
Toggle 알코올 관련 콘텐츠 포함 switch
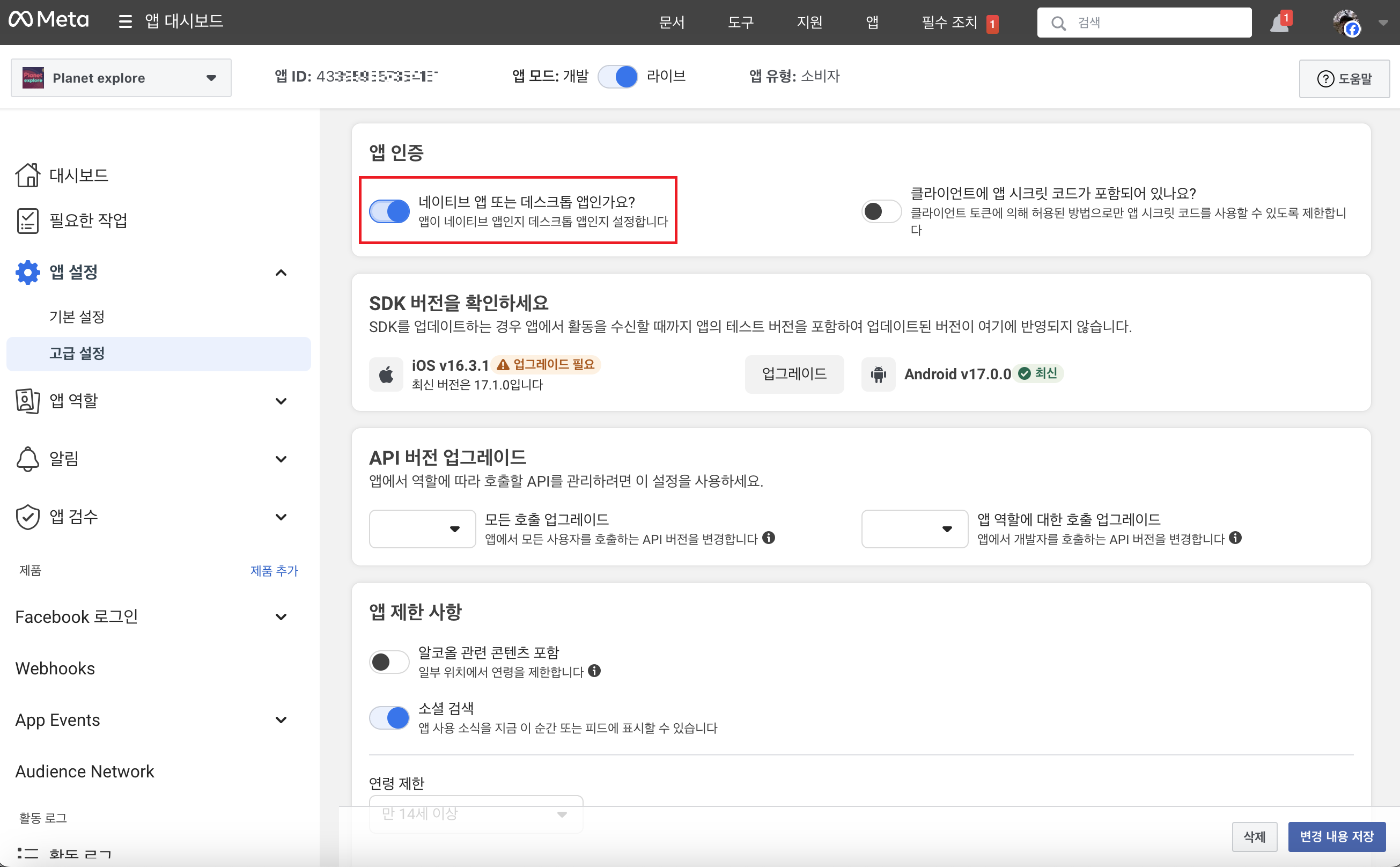point(389,662)
